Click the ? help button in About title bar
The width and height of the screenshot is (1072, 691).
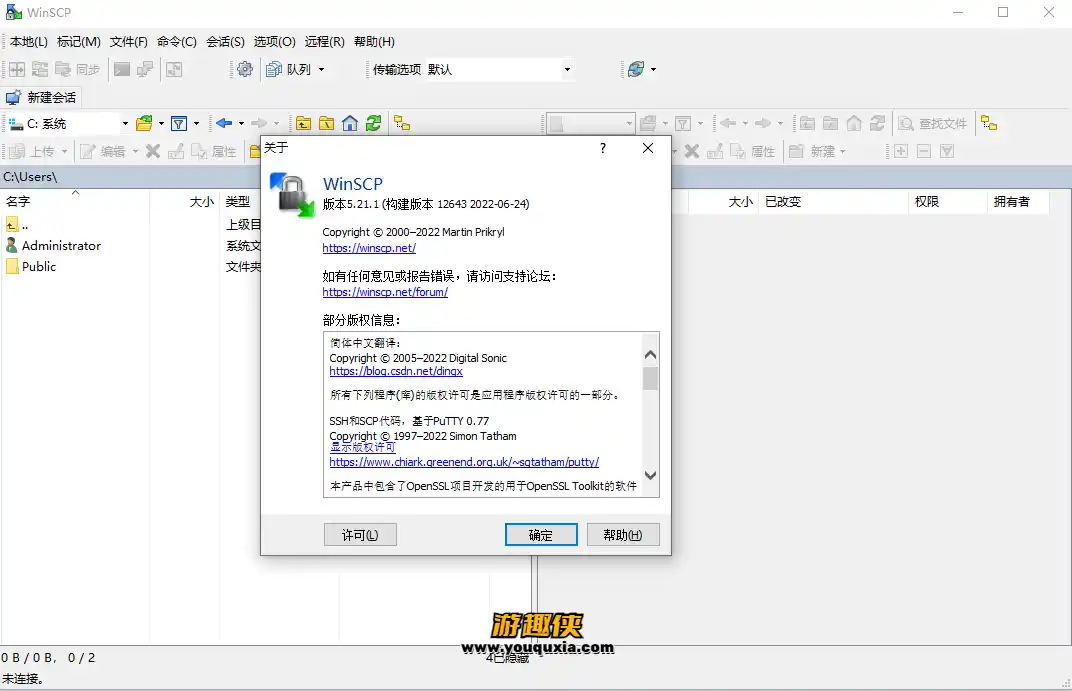click(x=602, y=148)
